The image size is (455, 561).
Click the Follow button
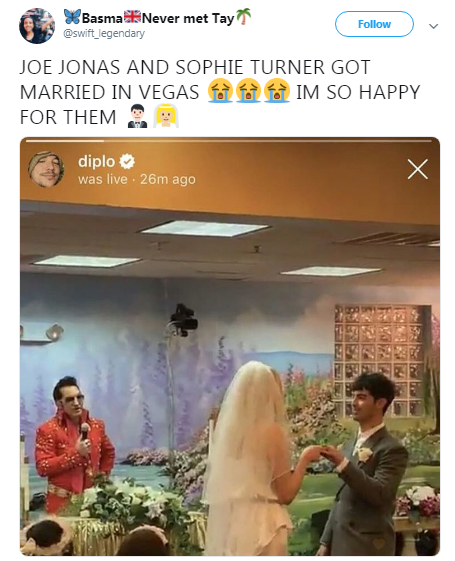[374, 24]
